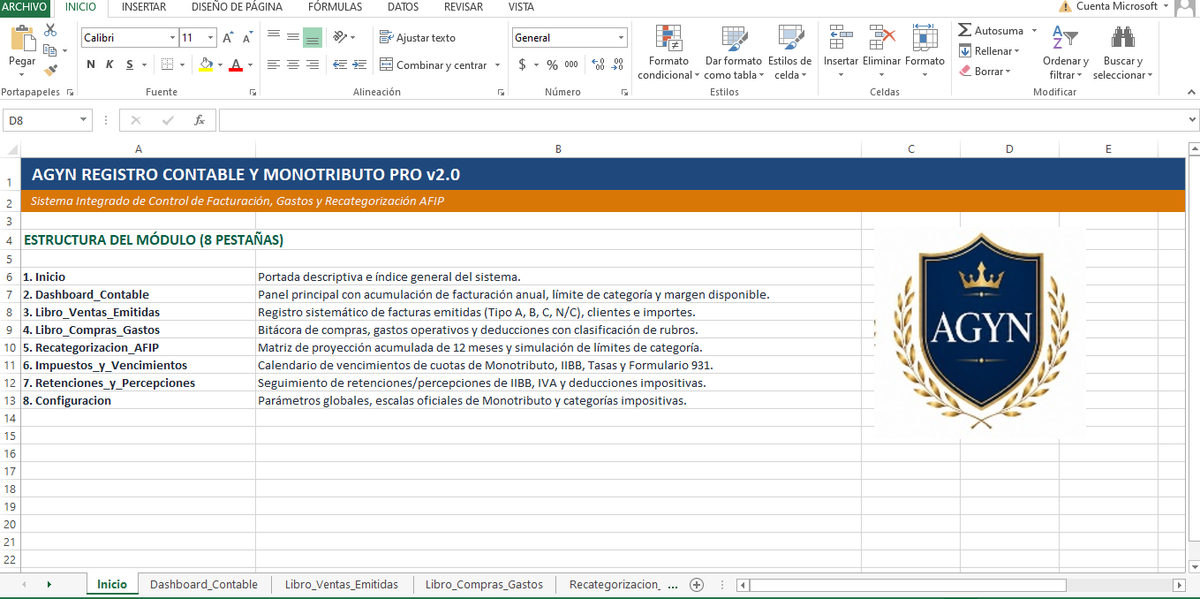Collapse the ribbon with the chevron
Screen dimensions: 1200x599
point(1191,92)
